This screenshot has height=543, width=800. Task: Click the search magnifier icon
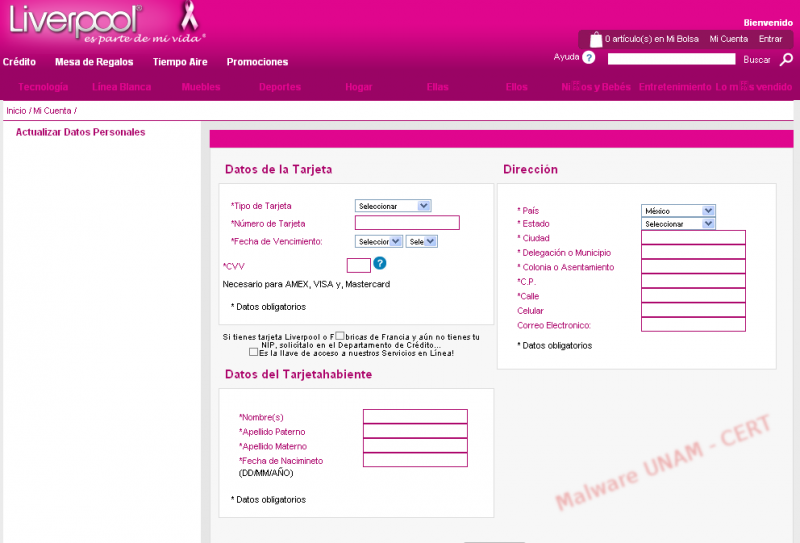[786, 60]
